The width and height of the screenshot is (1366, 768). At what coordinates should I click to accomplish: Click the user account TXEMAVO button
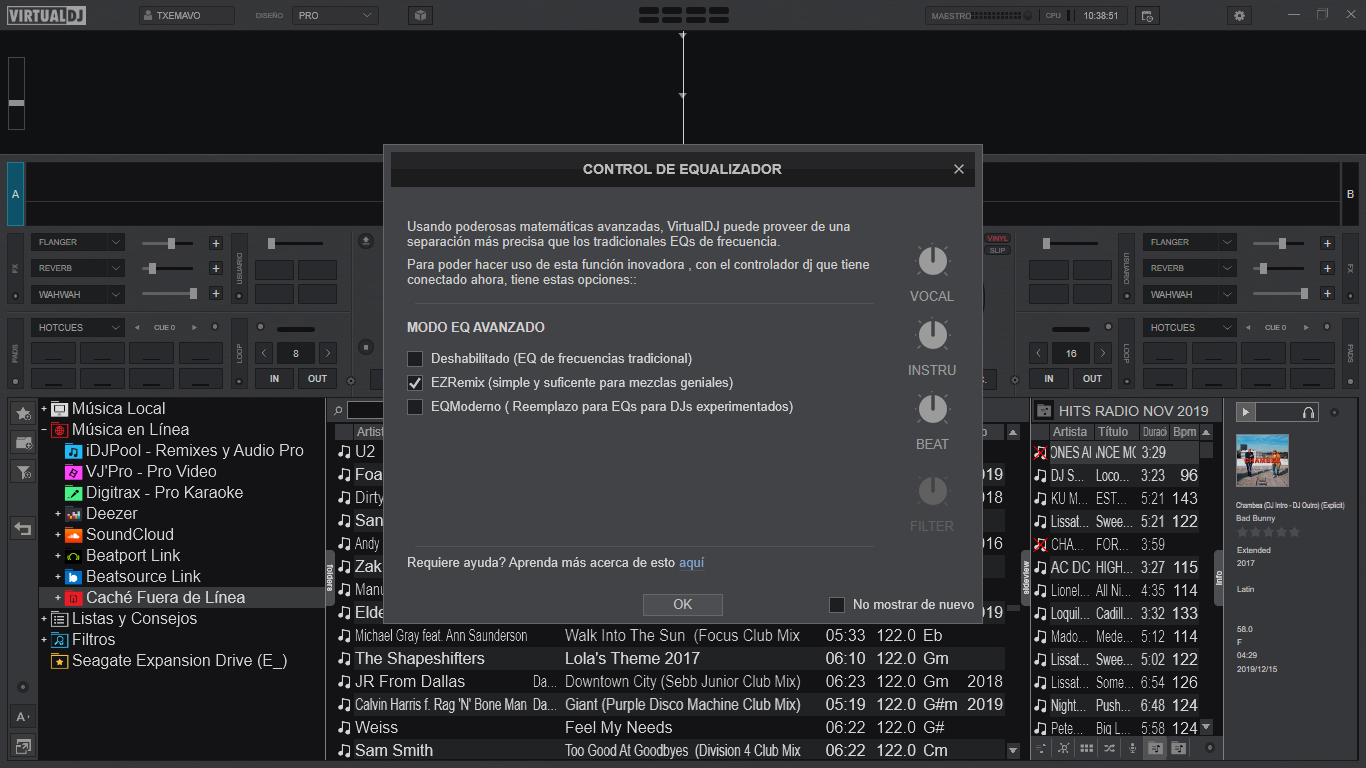[x=187, y=15]
